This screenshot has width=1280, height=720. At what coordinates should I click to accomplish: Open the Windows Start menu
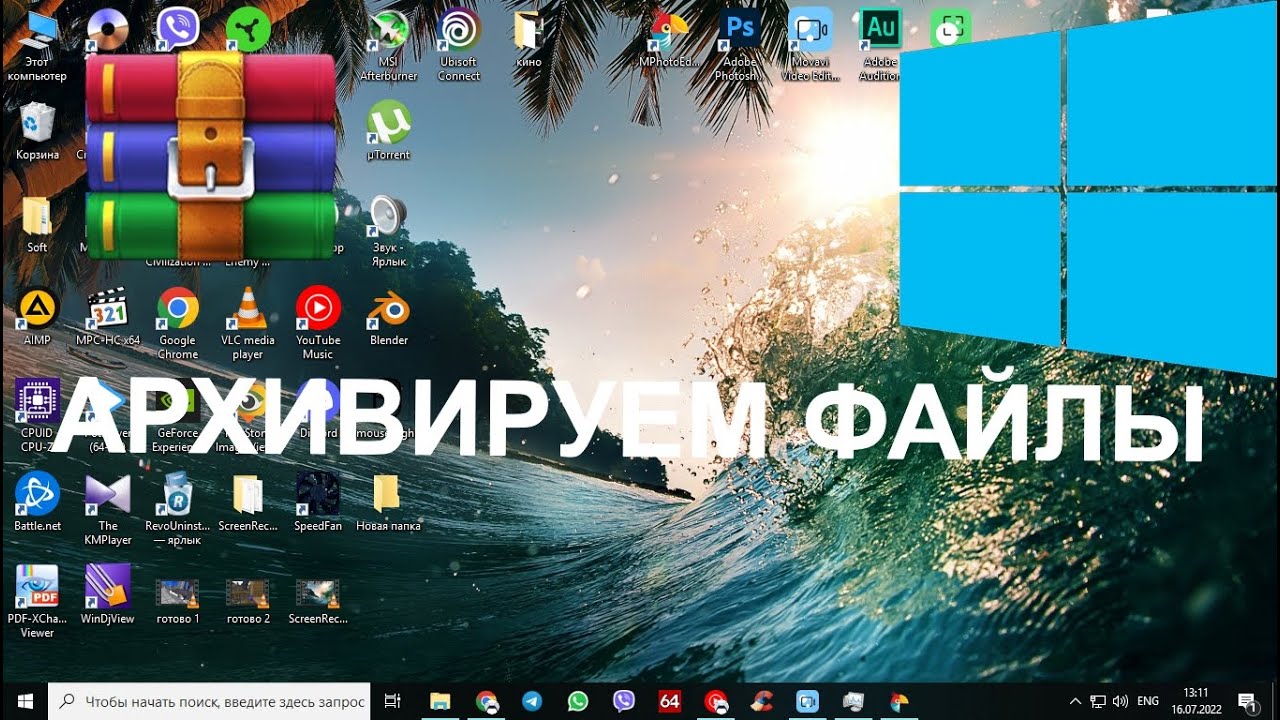coord(24,701)
